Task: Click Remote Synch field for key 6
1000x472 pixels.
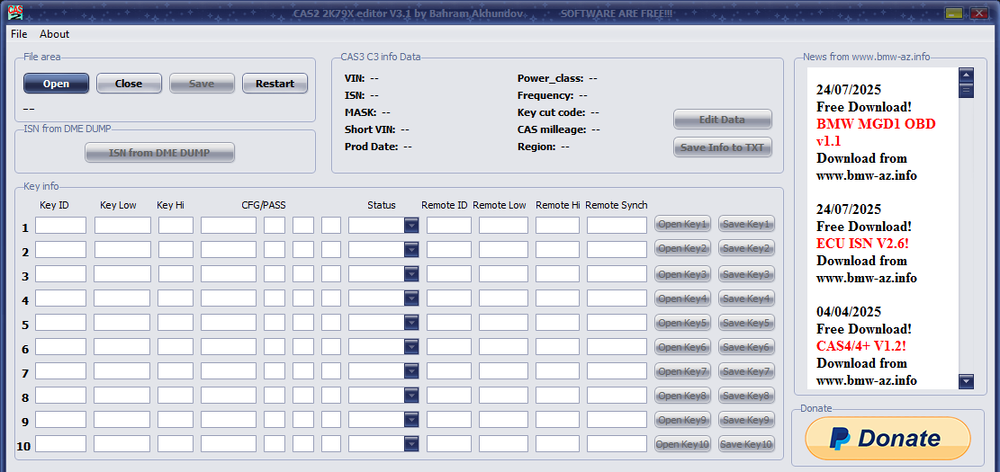Action: [x=617, y=346]
